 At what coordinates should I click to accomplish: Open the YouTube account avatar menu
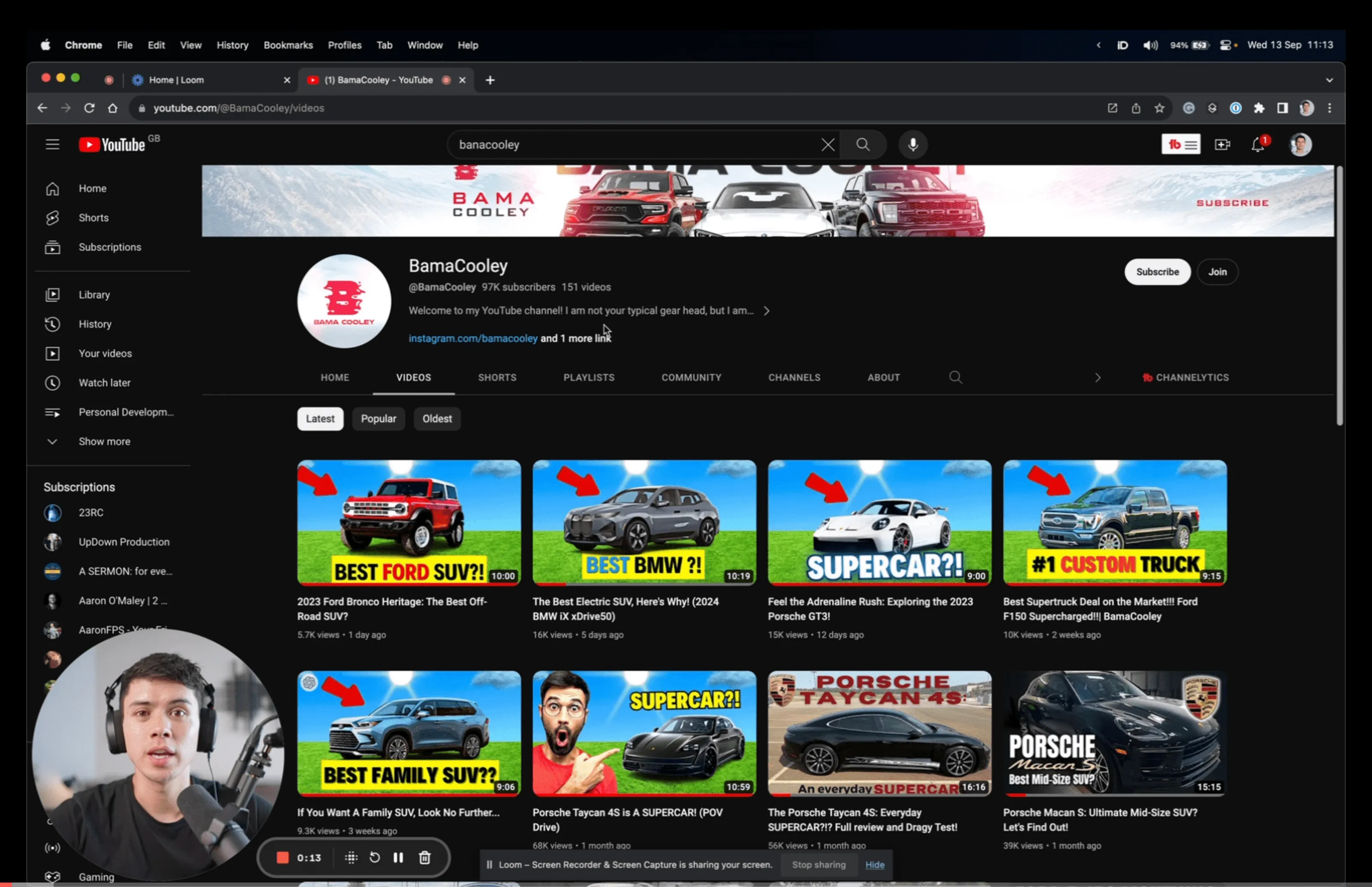pos(1300,144)
